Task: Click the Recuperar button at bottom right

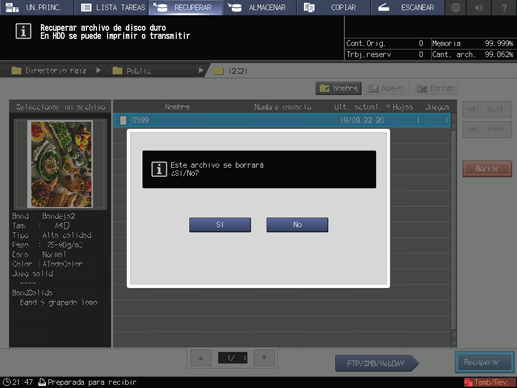Action: 484,362
